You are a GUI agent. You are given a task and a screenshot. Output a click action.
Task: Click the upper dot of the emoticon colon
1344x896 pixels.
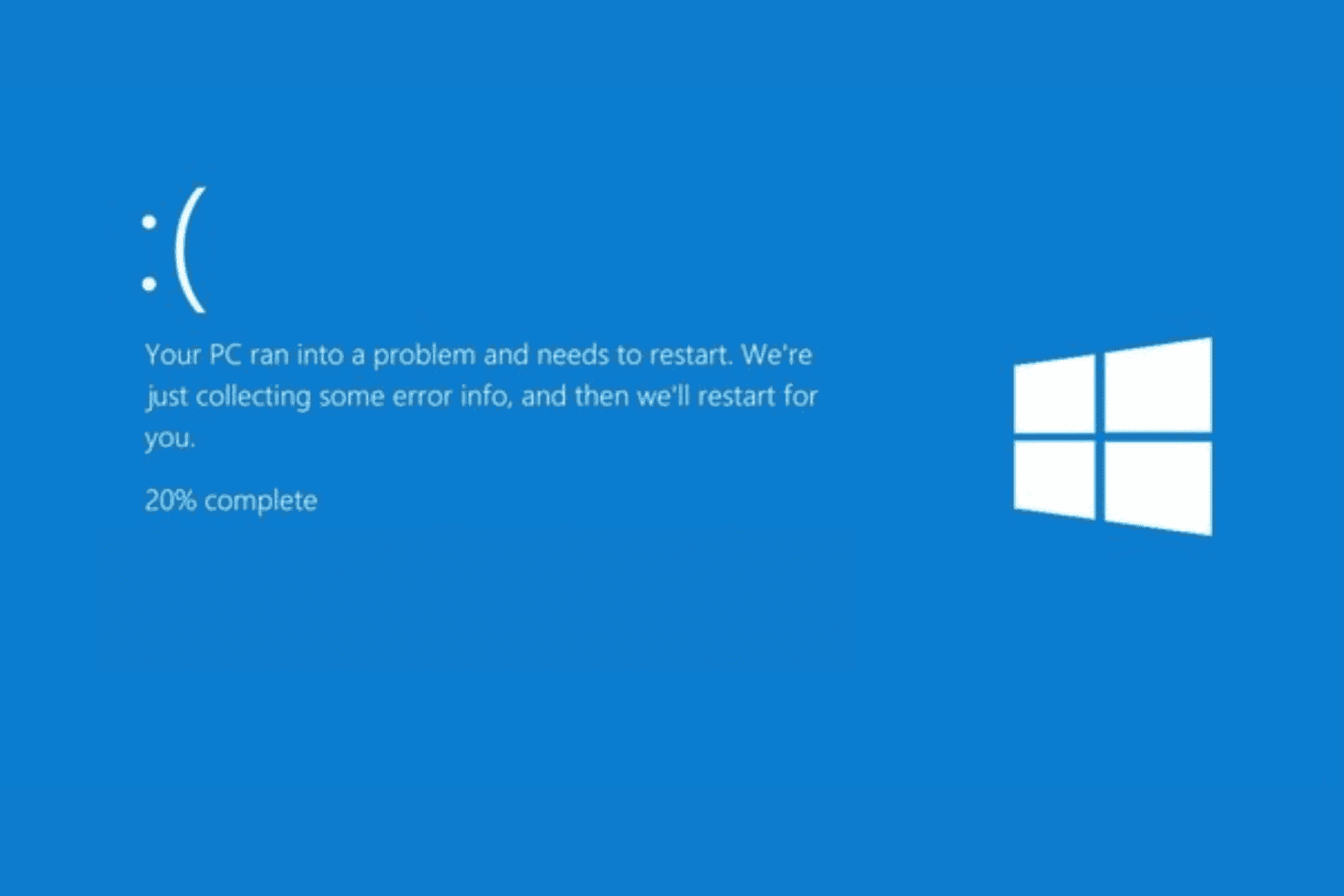click(x=149, y=222)
